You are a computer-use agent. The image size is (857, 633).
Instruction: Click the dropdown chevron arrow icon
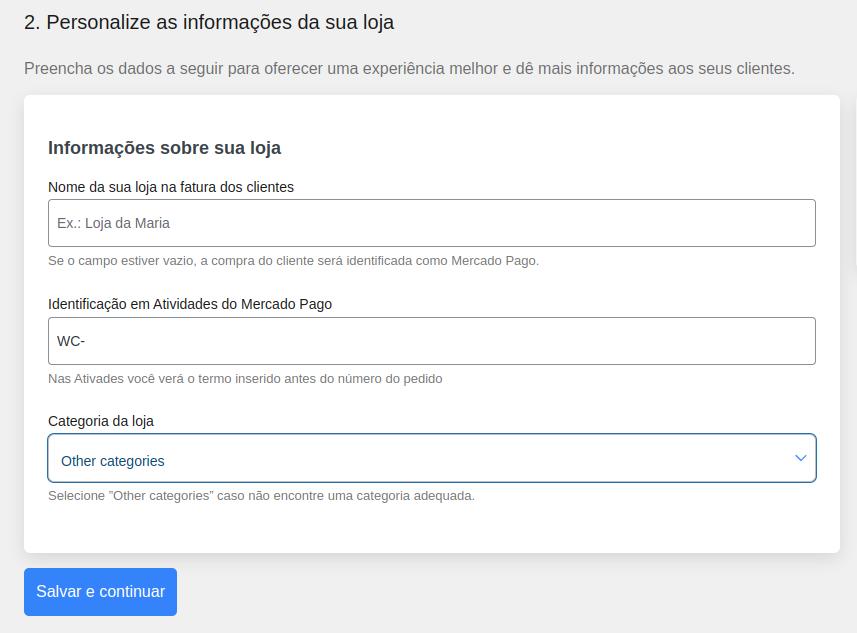[x=800, y=458]
